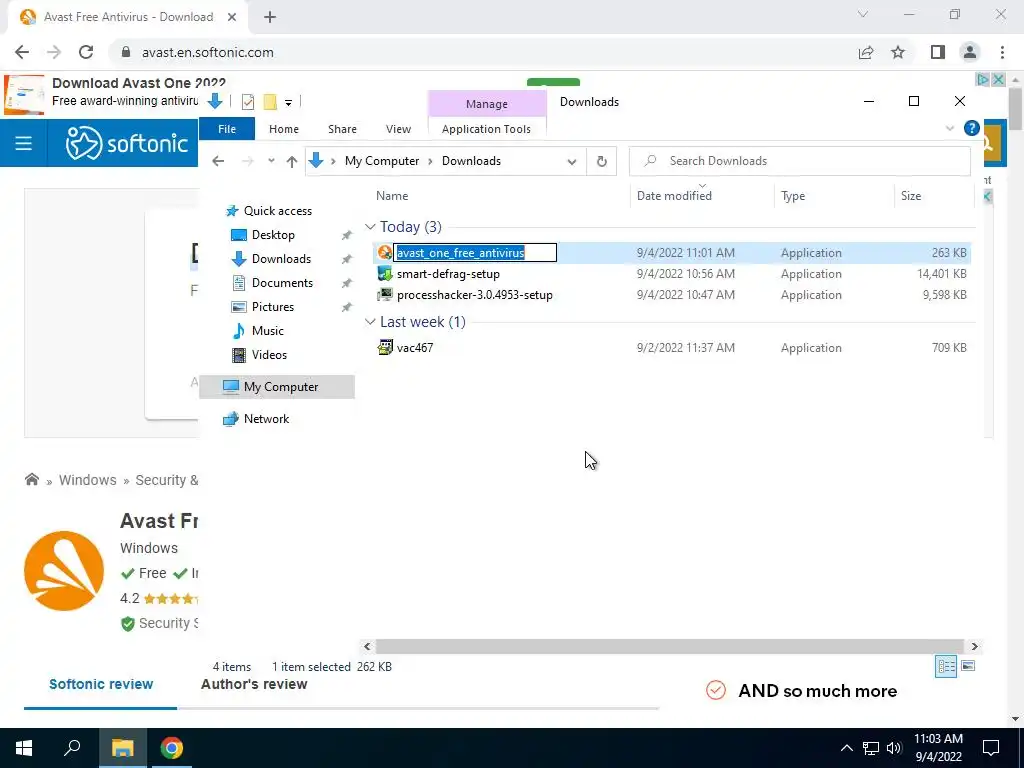Click the Explorer horizontal scrollbar track
1024x768 pixels.
(x=669, y=646)
